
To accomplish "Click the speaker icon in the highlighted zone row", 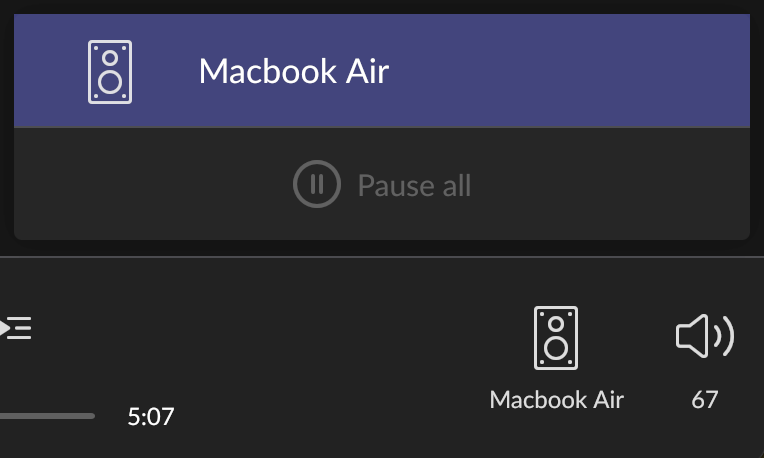I will [x=110, y=72].
